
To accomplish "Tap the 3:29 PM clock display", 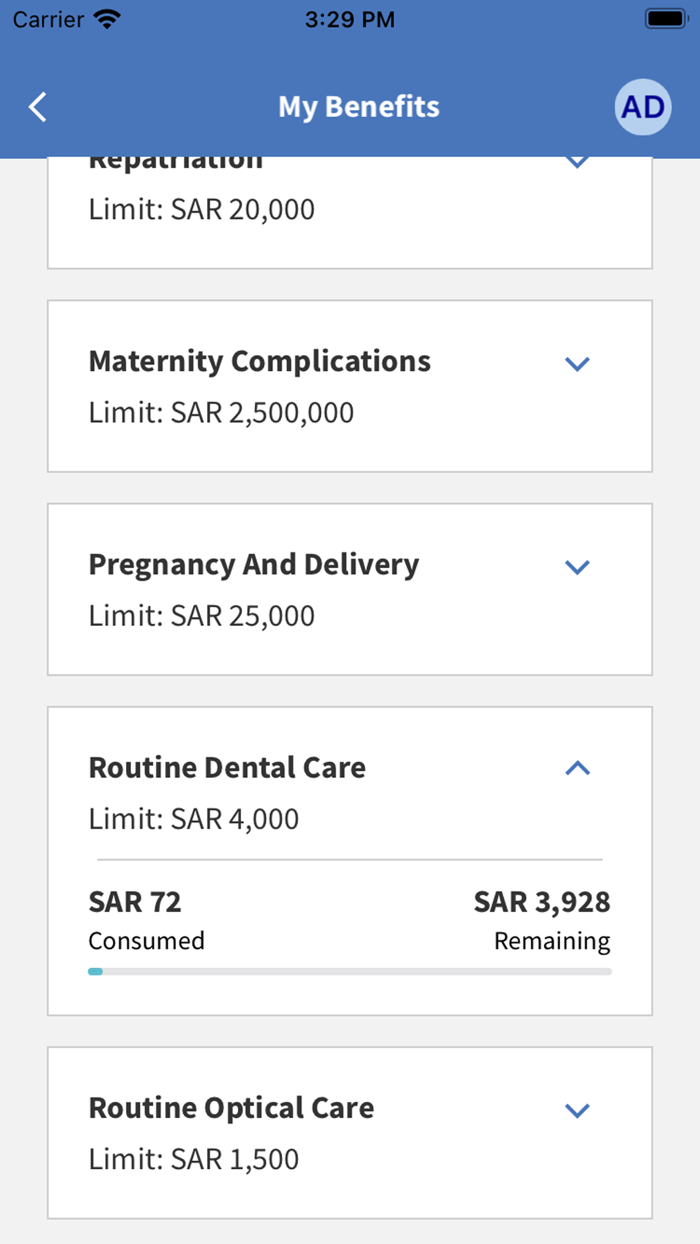I will [349, 18].
